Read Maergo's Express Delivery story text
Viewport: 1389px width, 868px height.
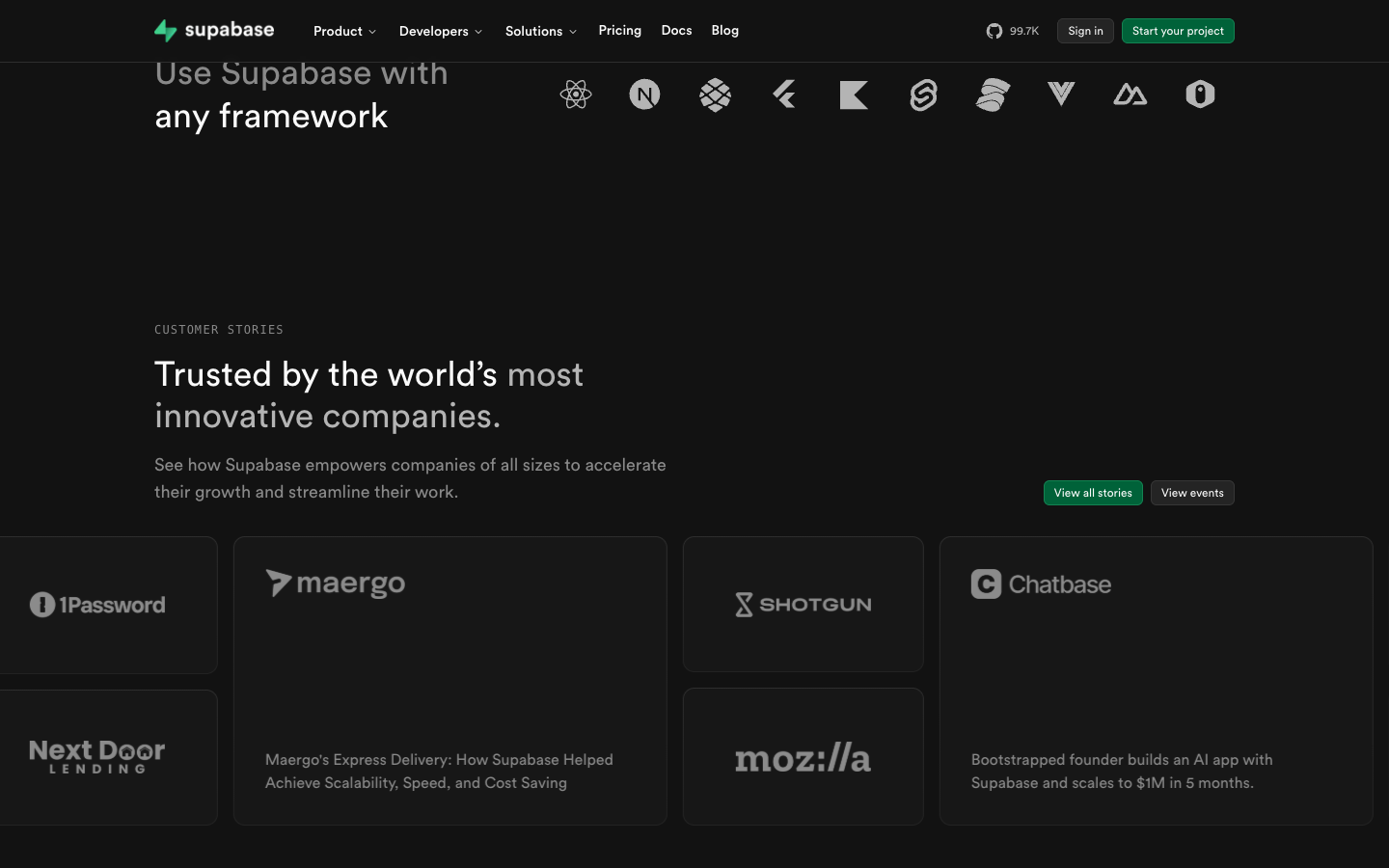point(439,772)
